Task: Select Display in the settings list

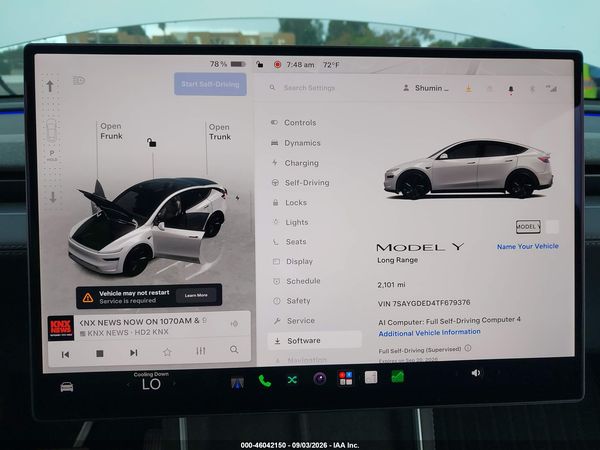Action: 293,262
